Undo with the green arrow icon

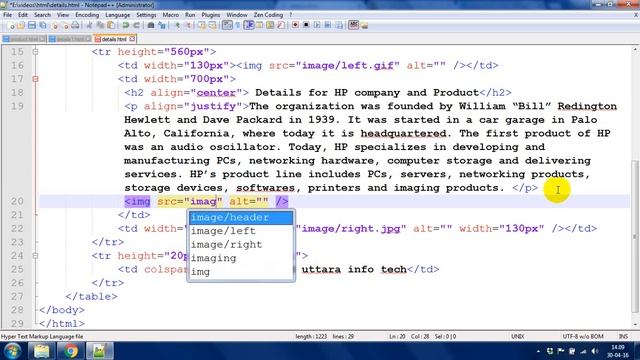pyautogui.click(x=126, y=25)
